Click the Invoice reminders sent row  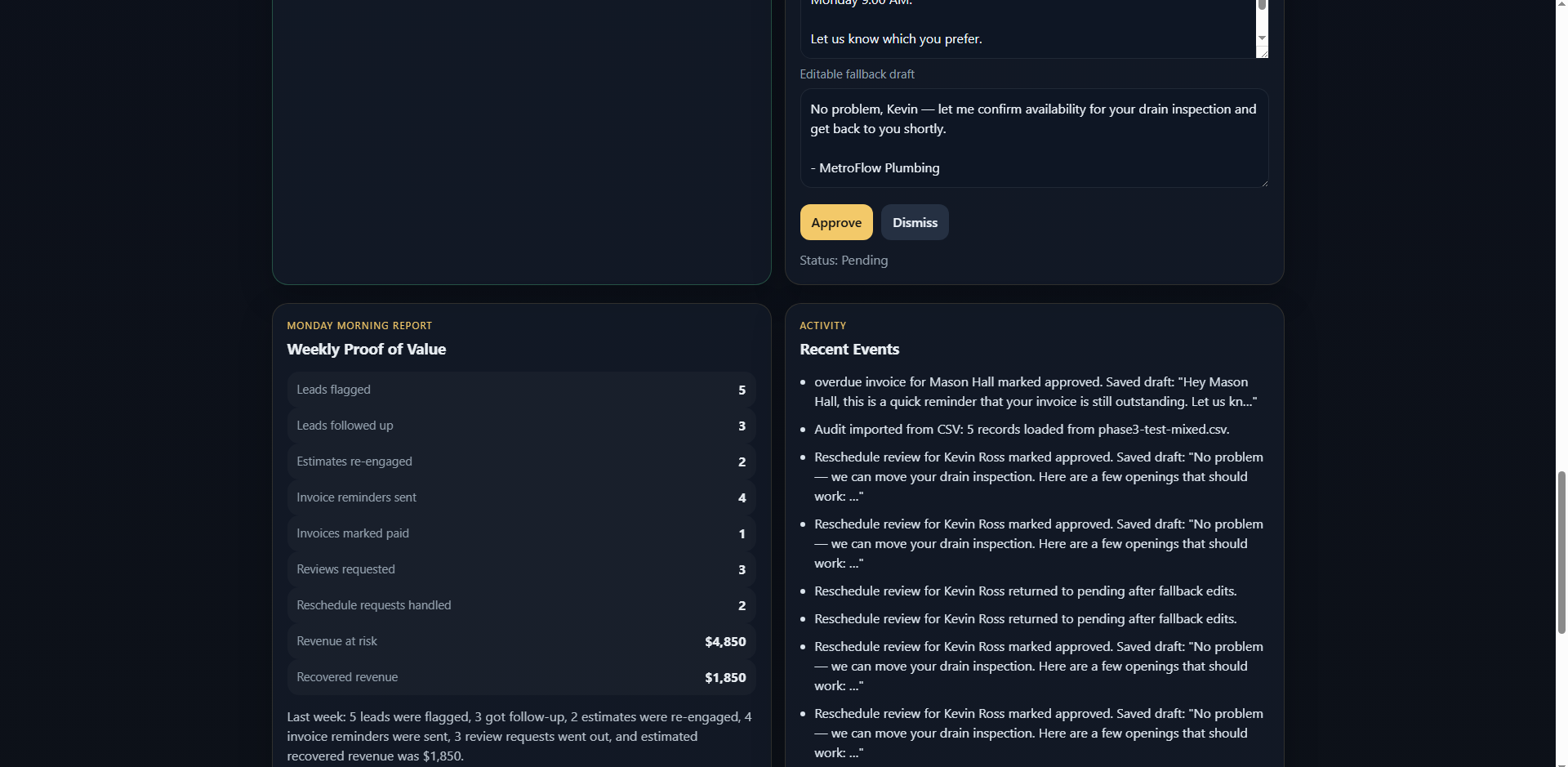pos(520,497)
